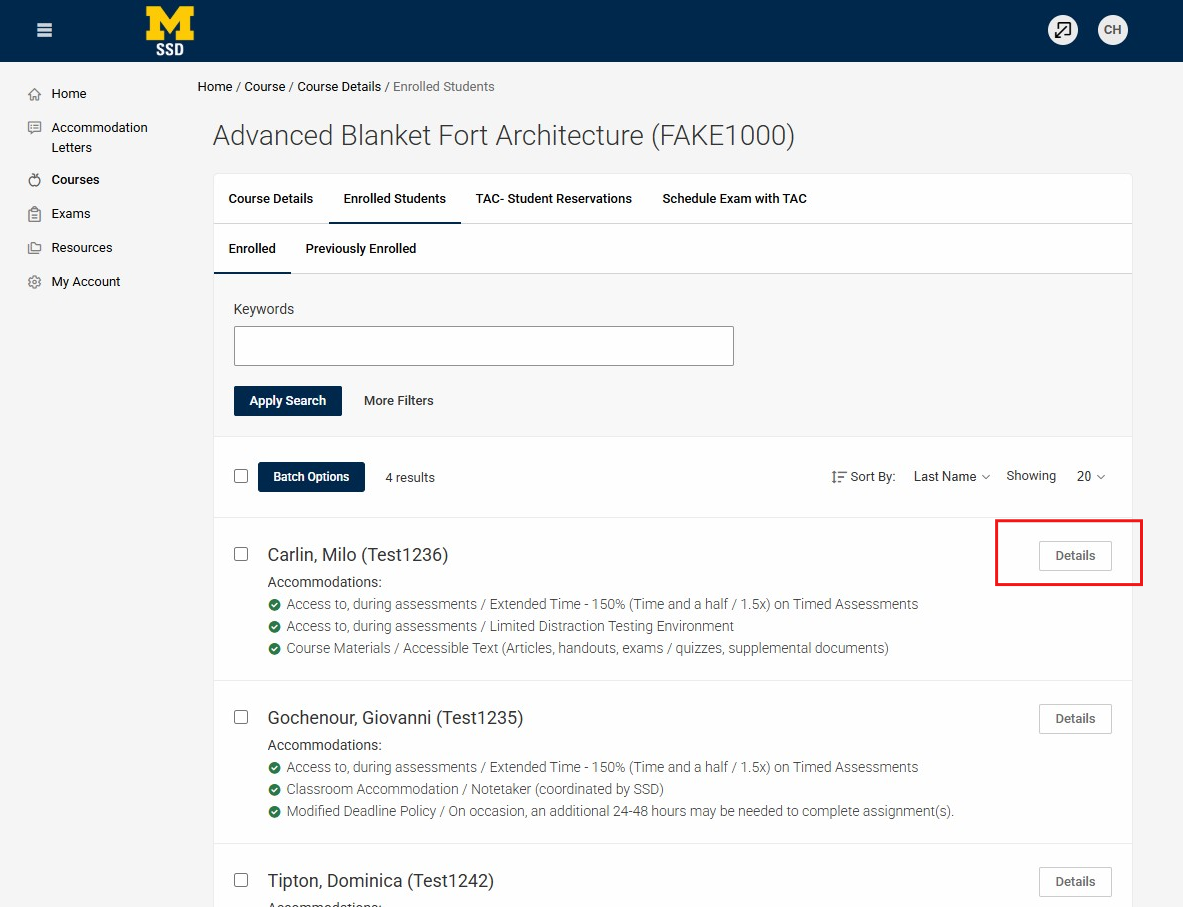The height and width of the screenshot is (907, 1183).
Task: Expand More Filters
Action: click(398, 401)
